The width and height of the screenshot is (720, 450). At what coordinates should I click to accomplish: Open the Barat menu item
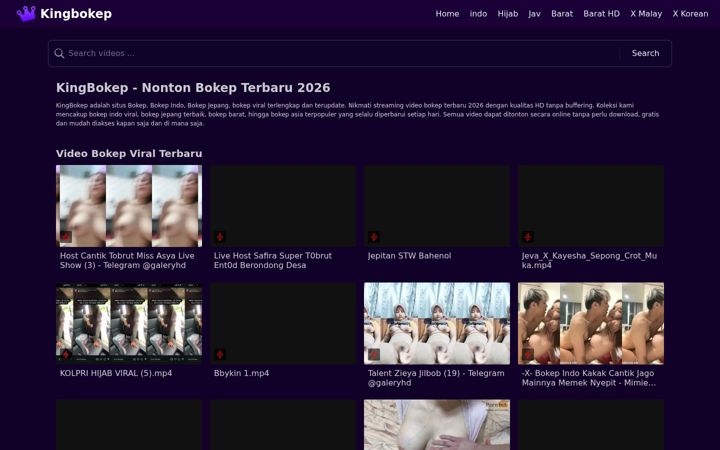(x=562, y=14)
